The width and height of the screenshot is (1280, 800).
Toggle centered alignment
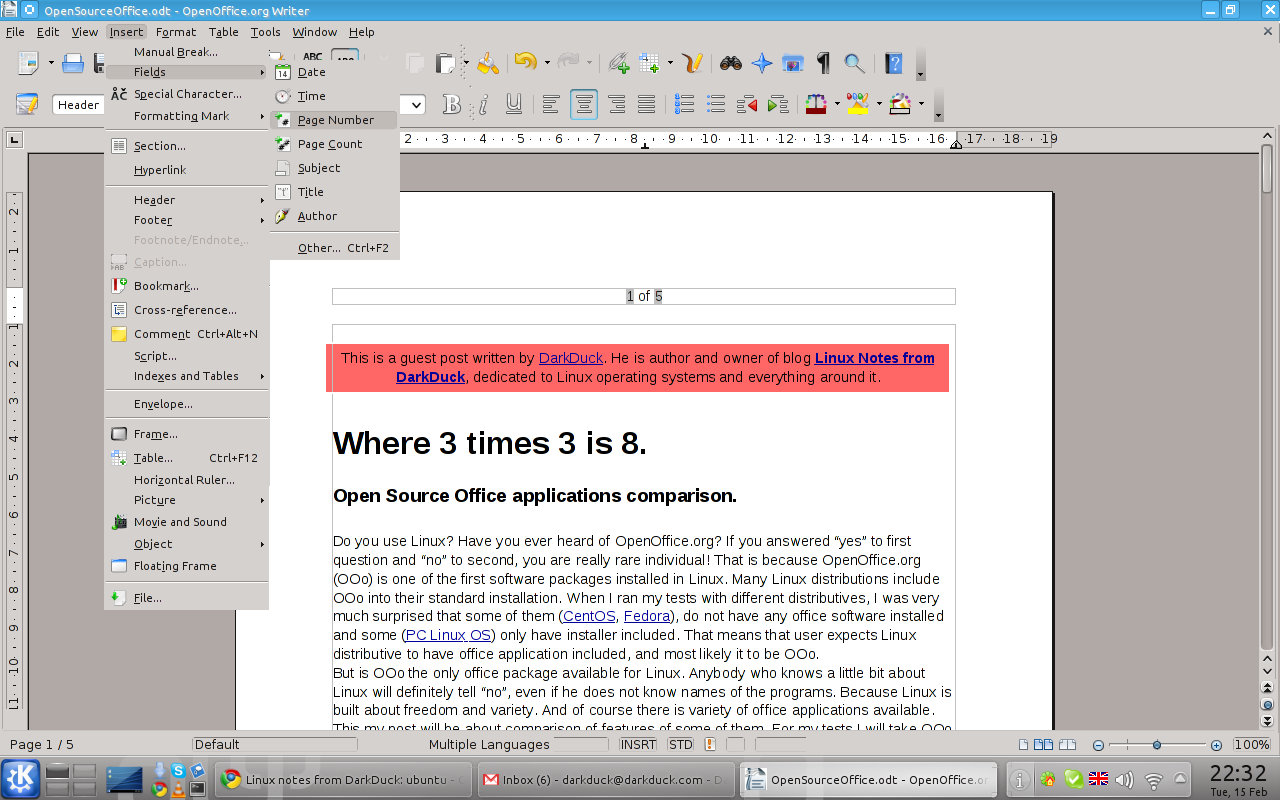(x=584, y=104)
